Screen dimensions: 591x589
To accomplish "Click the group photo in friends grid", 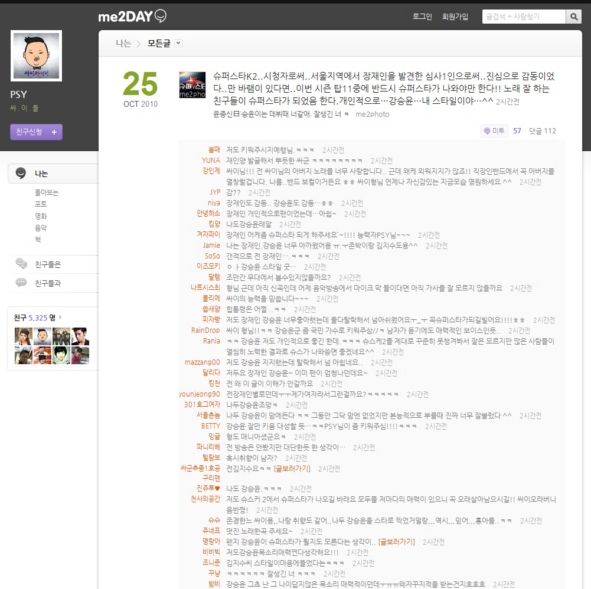I will [61, 336].
